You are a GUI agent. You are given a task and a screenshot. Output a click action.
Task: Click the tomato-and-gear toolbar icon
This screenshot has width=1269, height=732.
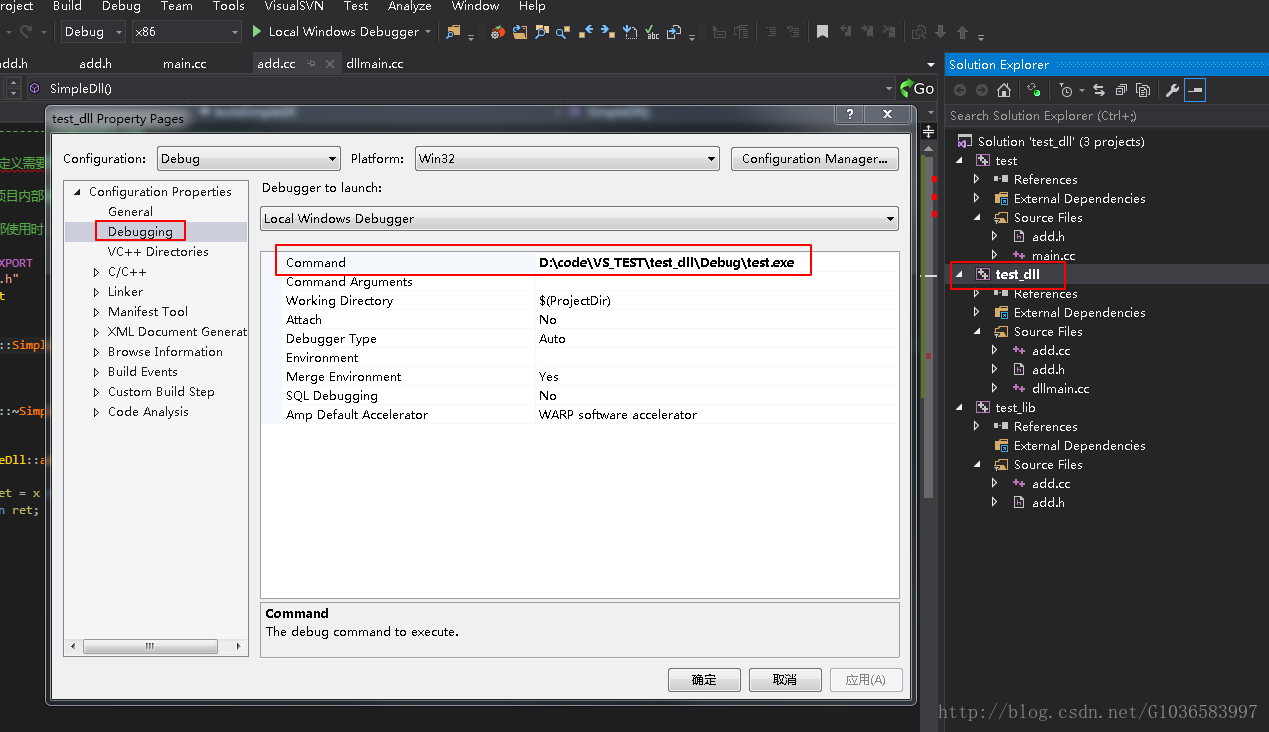[498, 32]
